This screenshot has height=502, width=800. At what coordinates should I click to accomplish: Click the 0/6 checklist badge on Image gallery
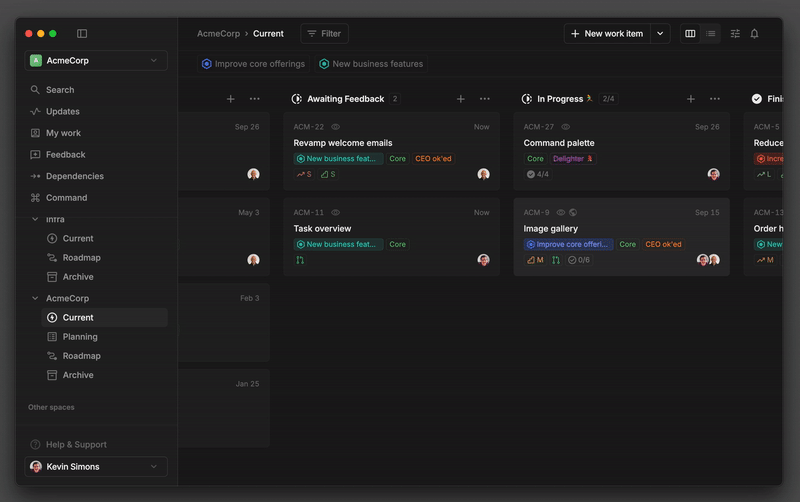pos(579,260)
